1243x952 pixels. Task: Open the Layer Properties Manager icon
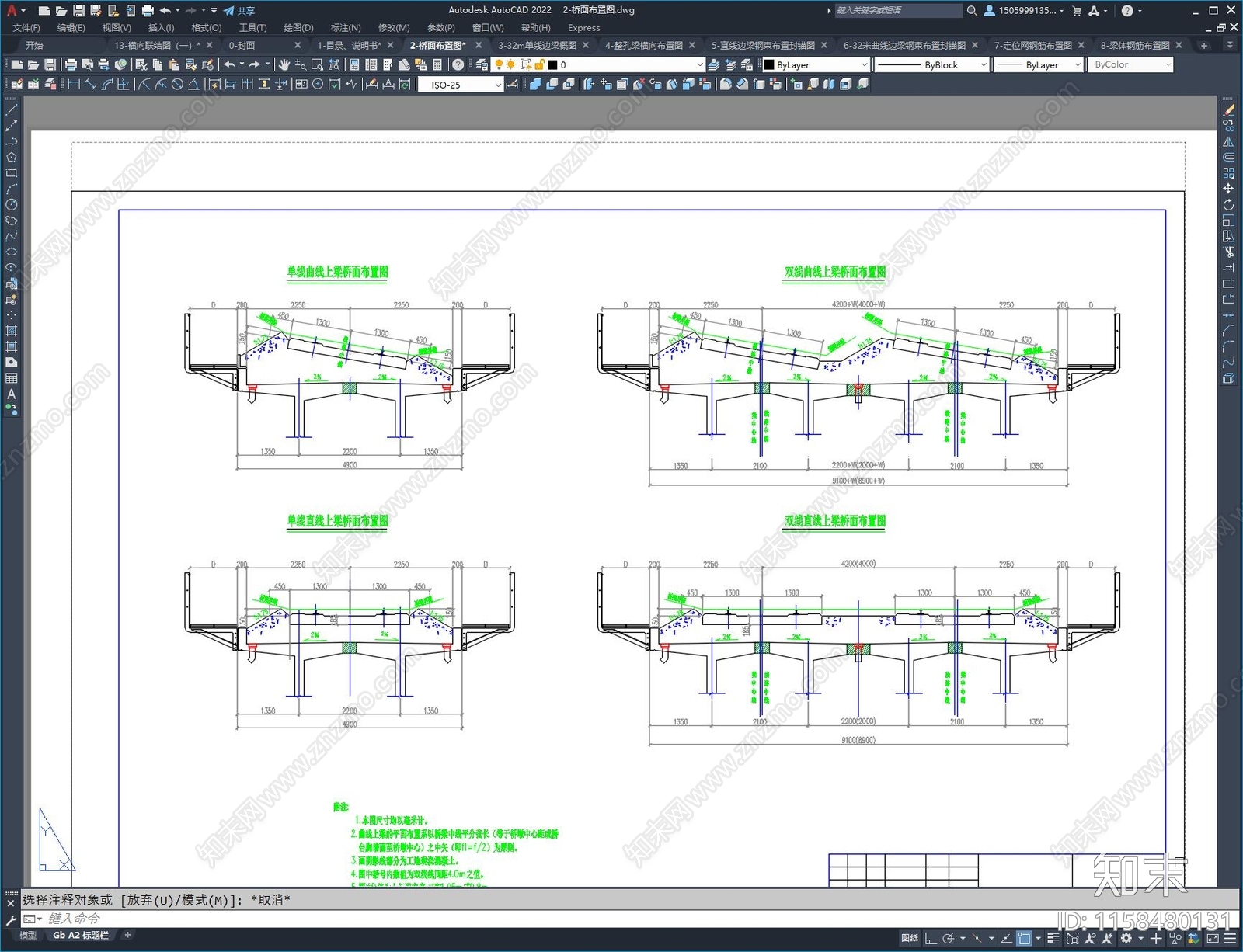pyautogui.click(x=482, y=64)
